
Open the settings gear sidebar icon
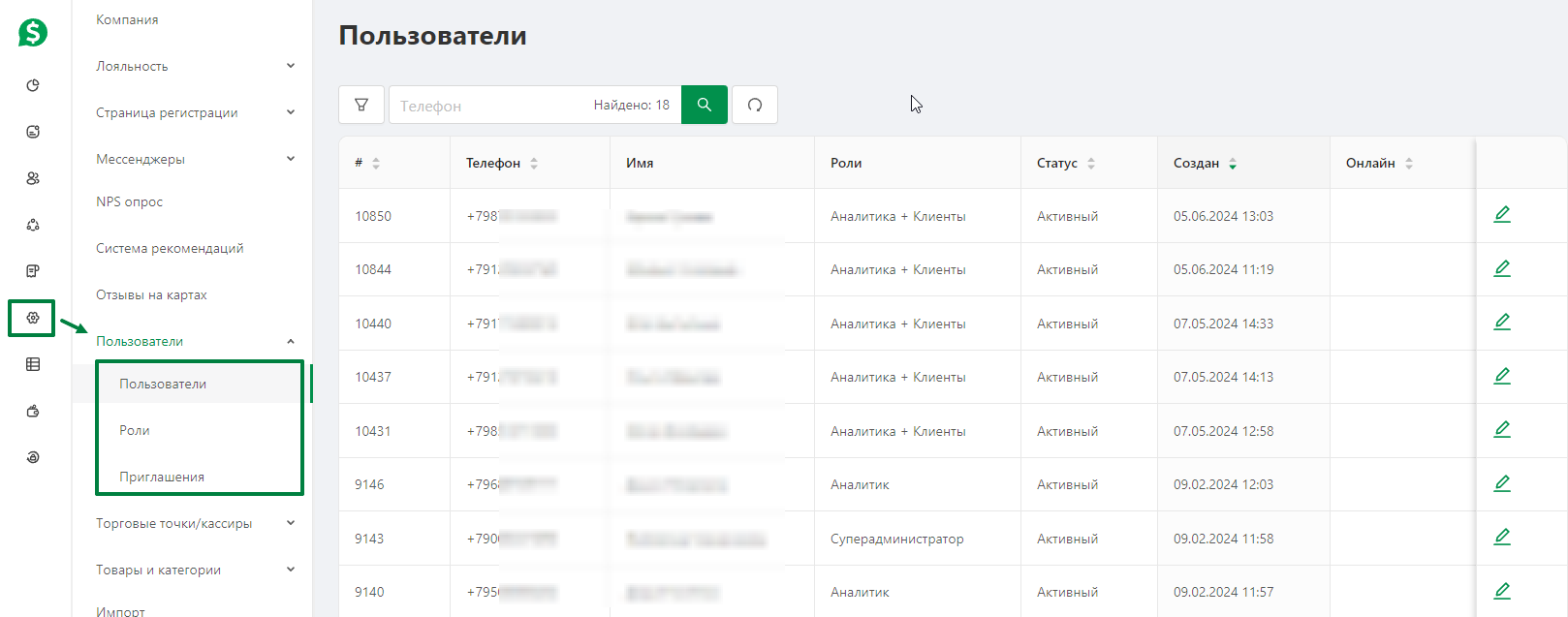click(33, 318)
